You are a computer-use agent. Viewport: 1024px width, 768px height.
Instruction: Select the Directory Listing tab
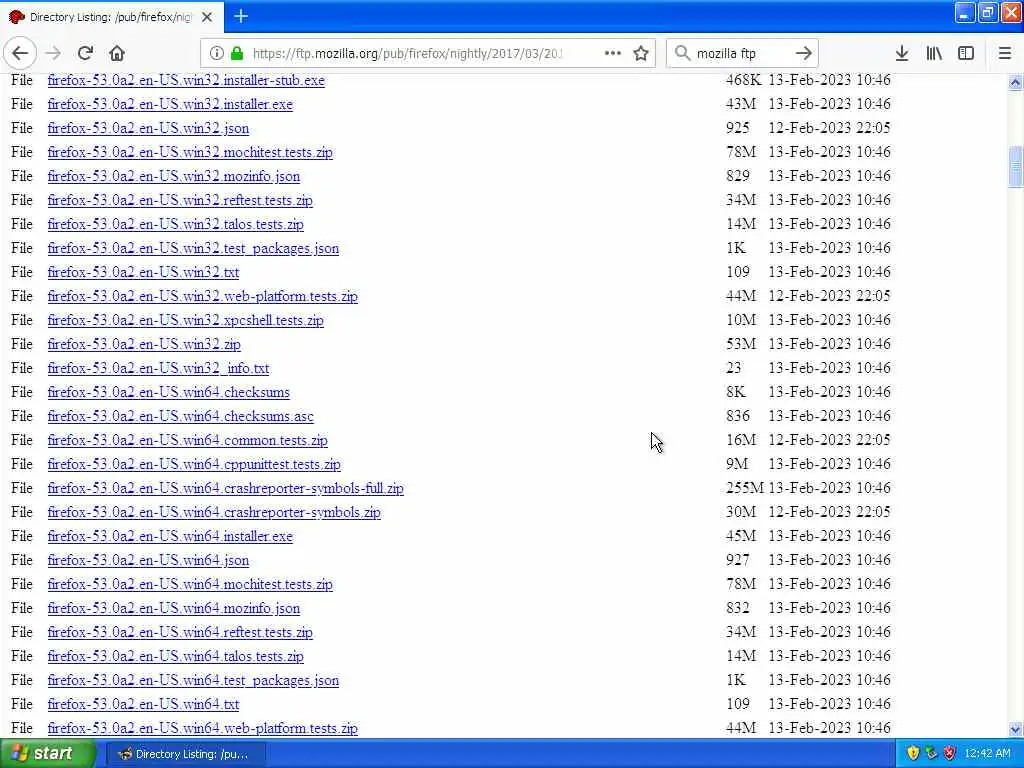(x=112, y=17)
